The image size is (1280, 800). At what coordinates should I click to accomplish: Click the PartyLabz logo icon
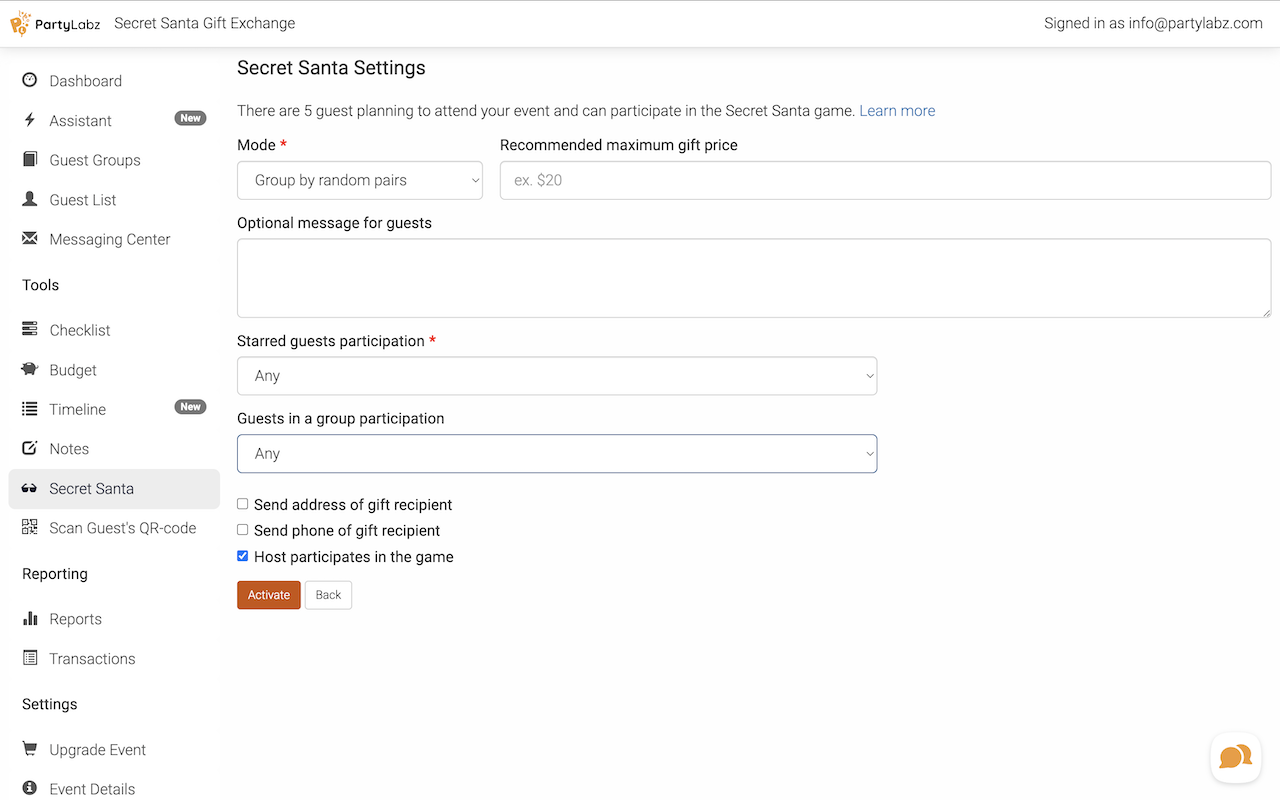[x=21, y=23]
